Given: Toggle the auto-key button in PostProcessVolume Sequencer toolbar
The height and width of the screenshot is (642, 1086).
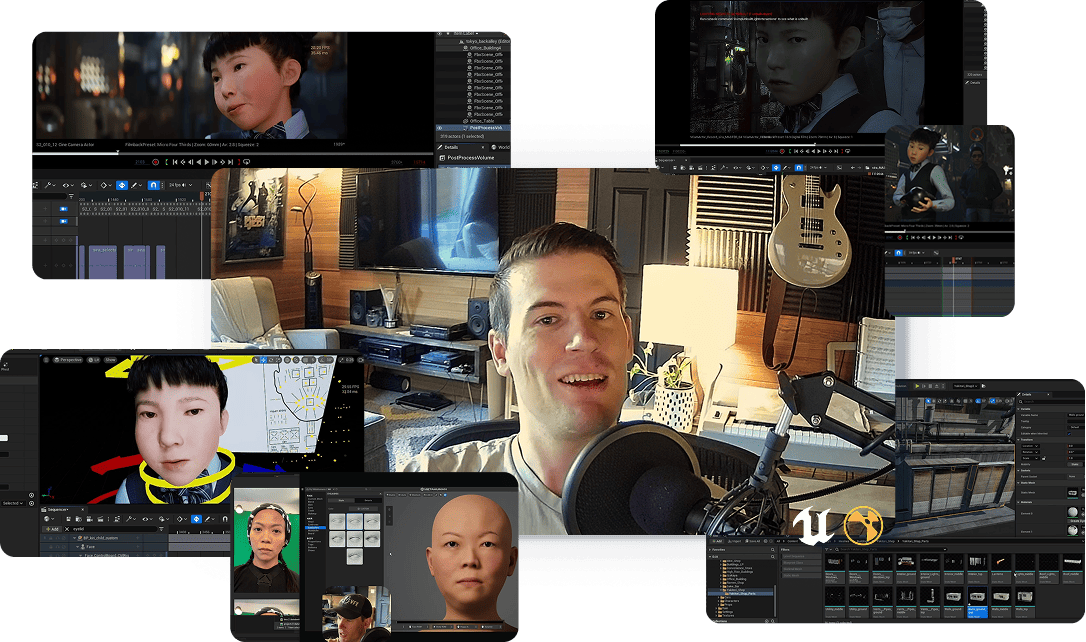Looking at the screenshot, I should [x=122, y=185].
